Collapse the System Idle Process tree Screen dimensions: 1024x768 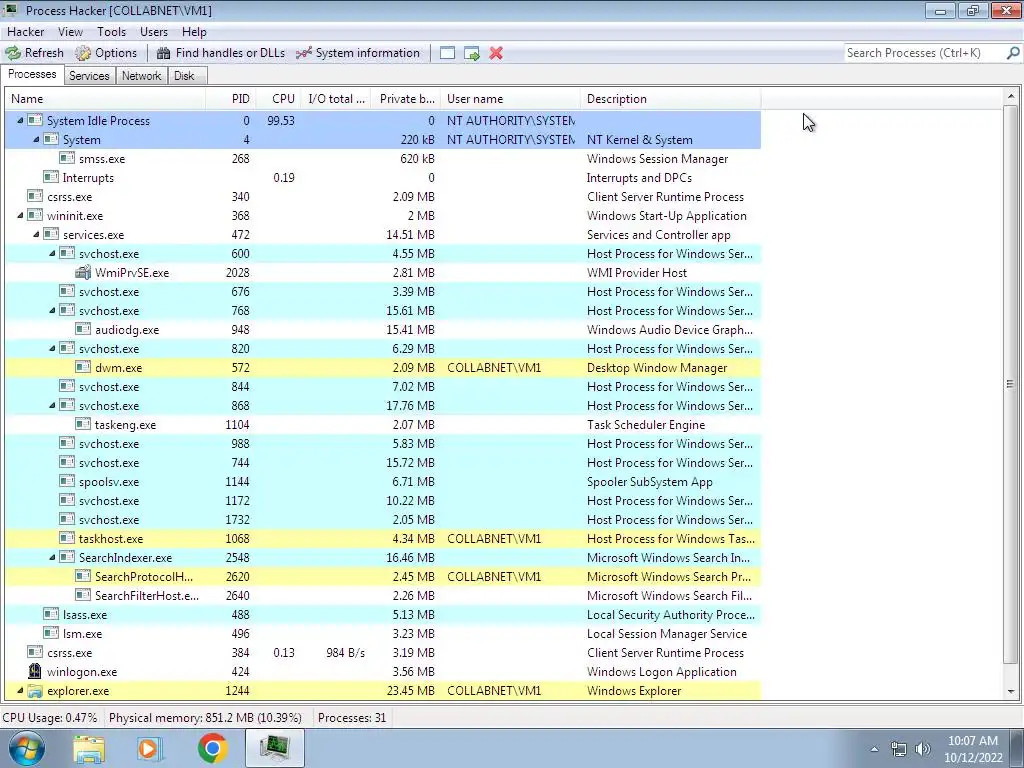click(20, 120)
